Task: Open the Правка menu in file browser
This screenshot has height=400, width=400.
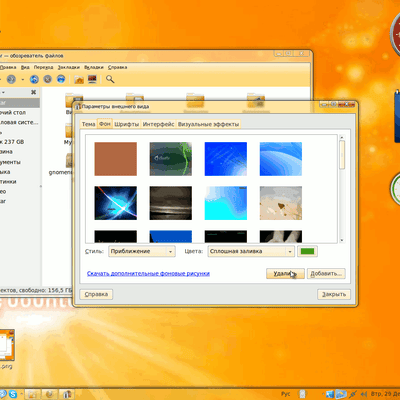Action: pyautogui.click(x=8, y=67)
